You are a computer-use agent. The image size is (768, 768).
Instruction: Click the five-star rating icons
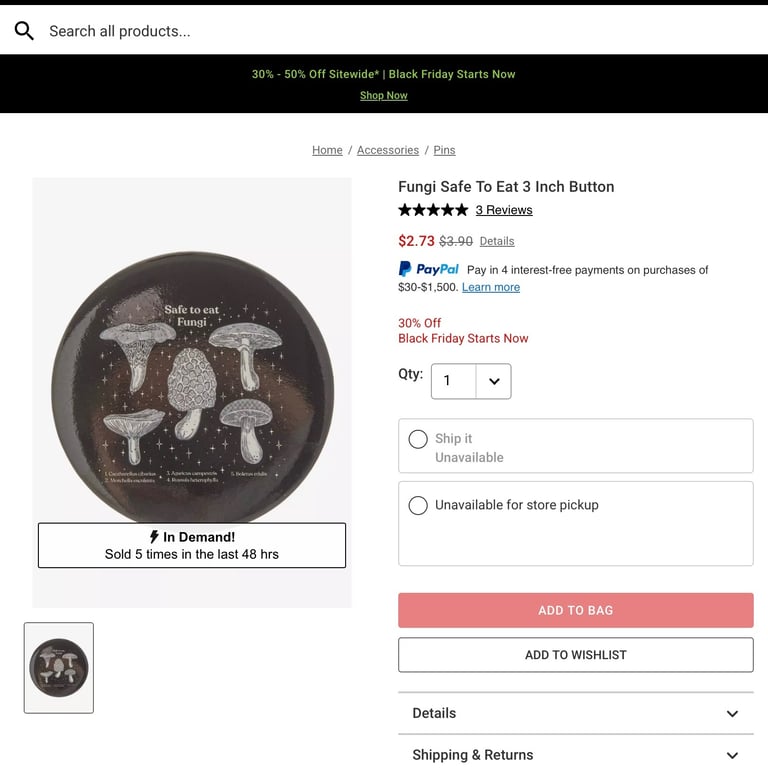pos(433,210)
